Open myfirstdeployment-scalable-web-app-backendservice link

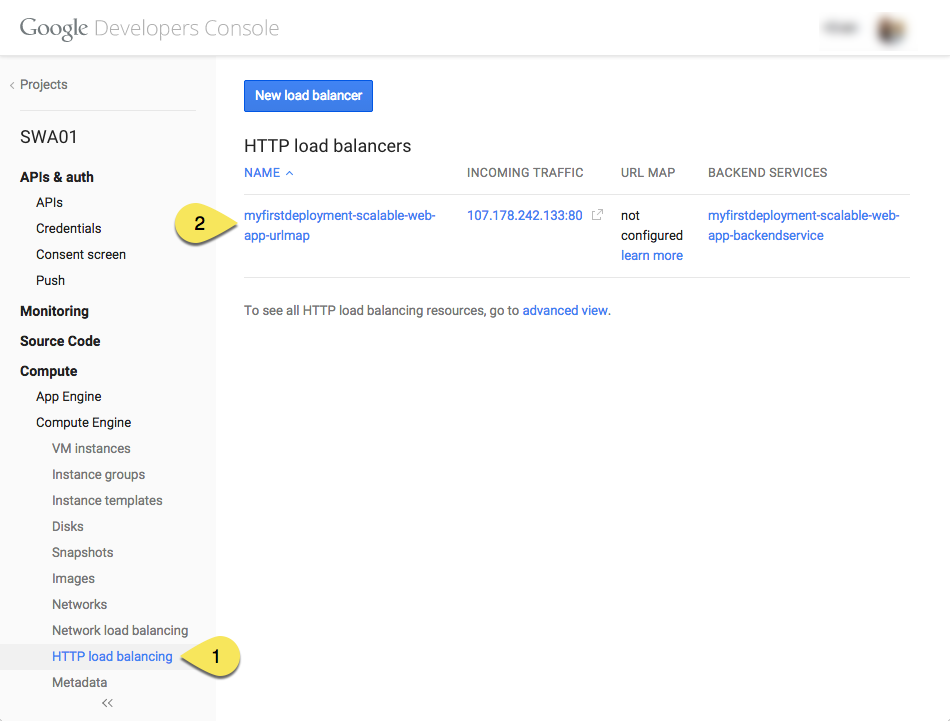(x=803, y=225)
